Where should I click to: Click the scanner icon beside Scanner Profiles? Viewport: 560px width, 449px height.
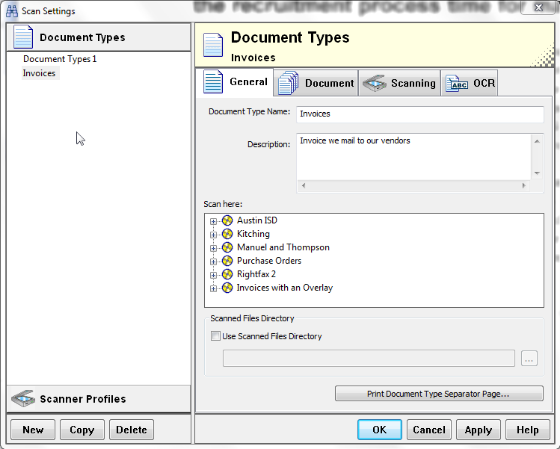[x=23, y=399]
